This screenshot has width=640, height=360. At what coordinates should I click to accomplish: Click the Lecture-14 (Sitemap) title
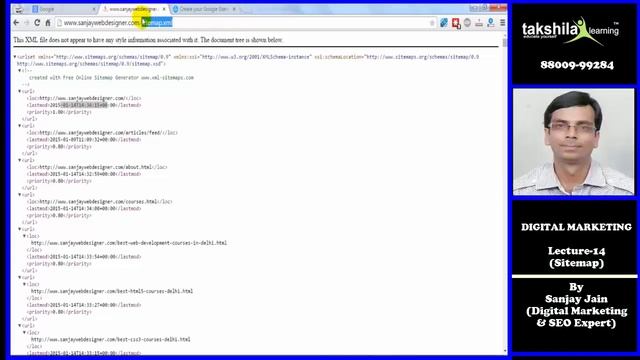tap(576, 257)
